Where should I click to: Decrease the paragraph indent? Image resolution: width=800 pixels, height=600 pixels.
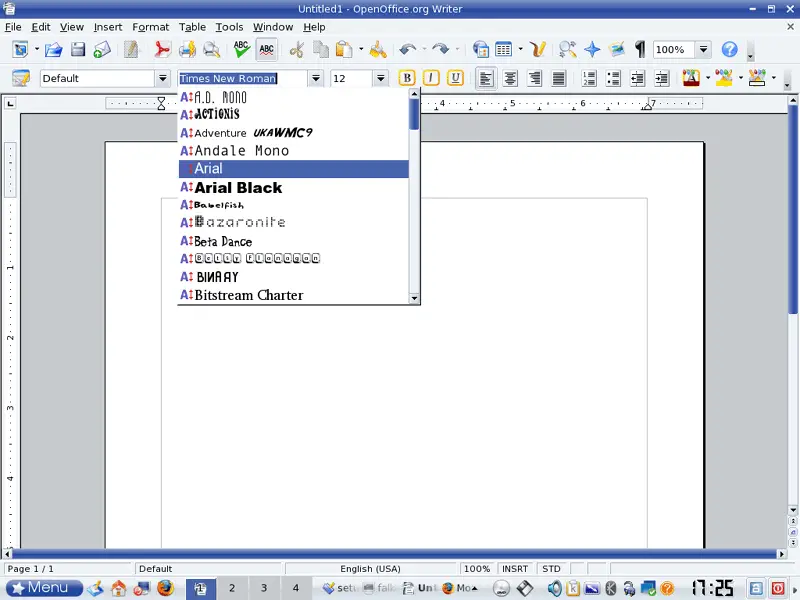coord(637,78)
